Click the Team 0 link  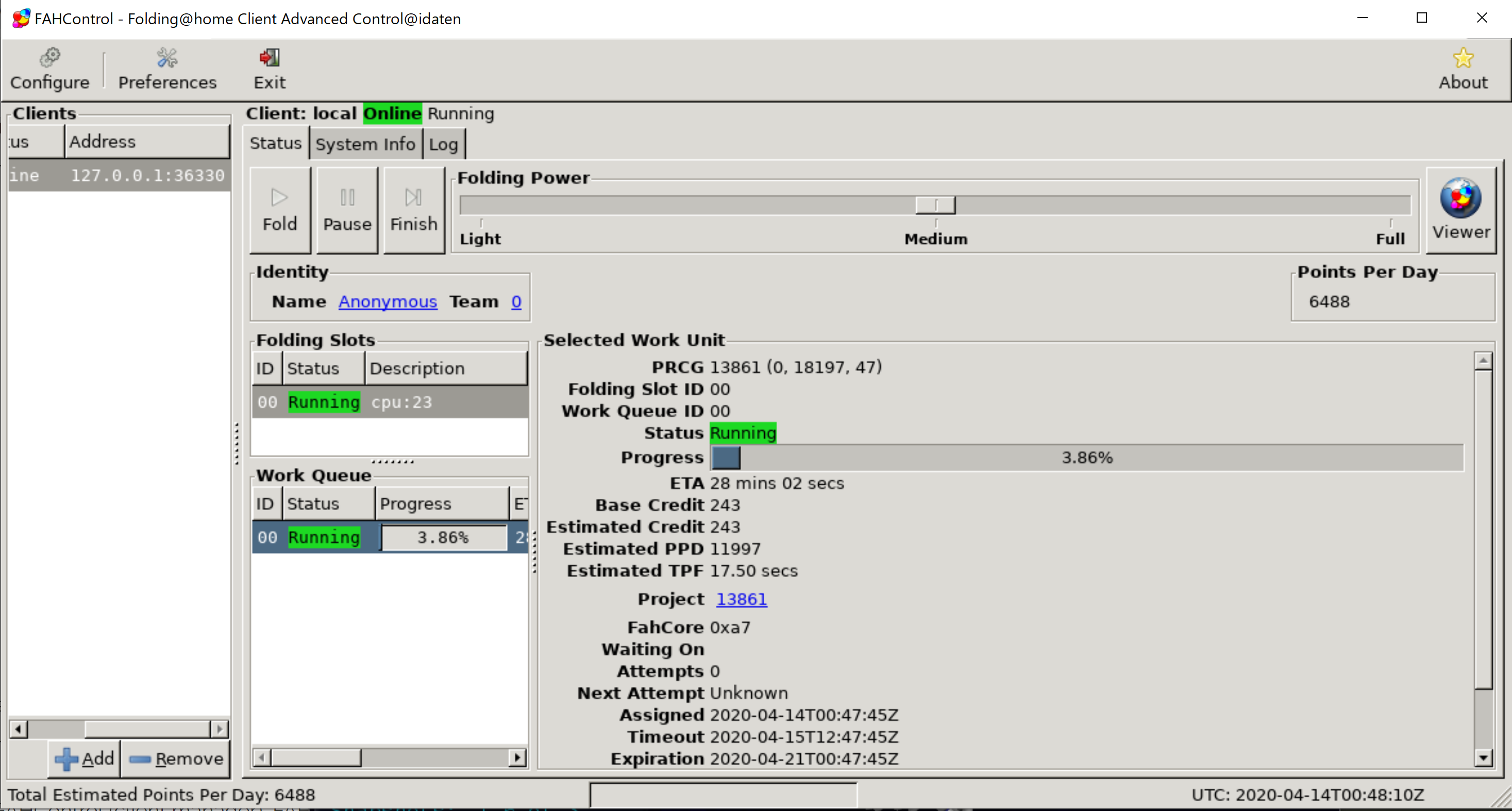click(x=516, y=301)
